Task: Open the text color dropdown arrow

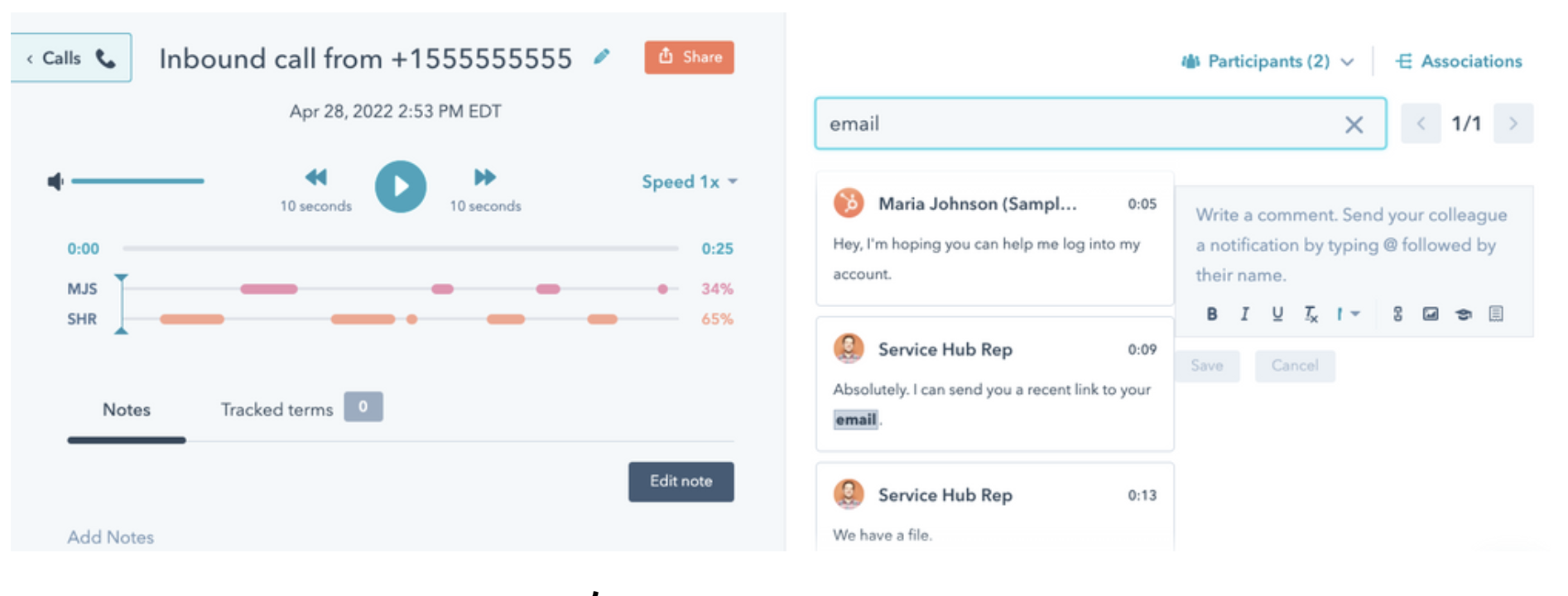Action: click(x=1354, y=314)
